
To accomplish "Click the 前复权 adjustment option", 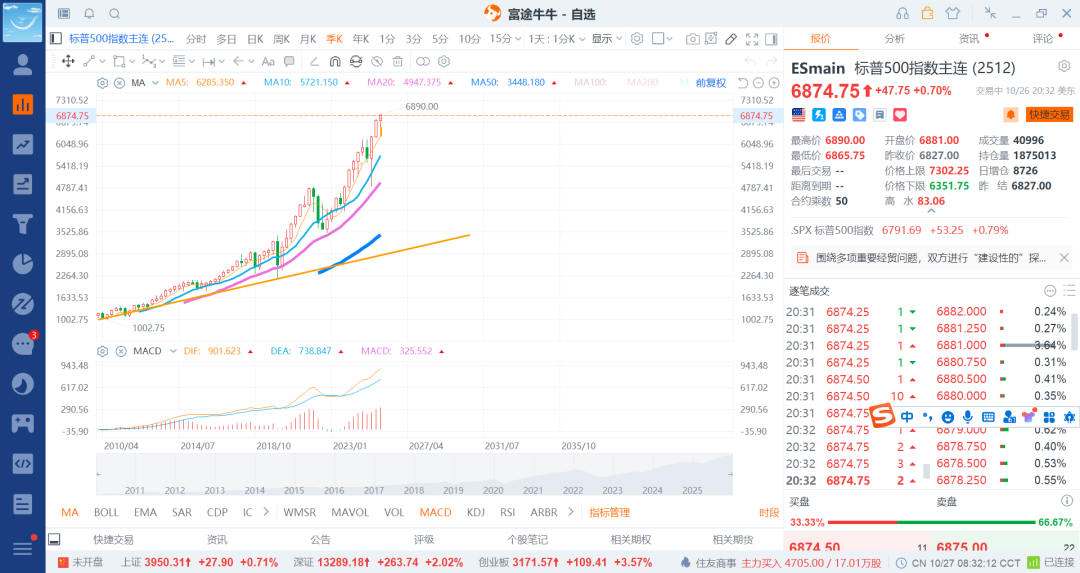I will click(711, 83).
